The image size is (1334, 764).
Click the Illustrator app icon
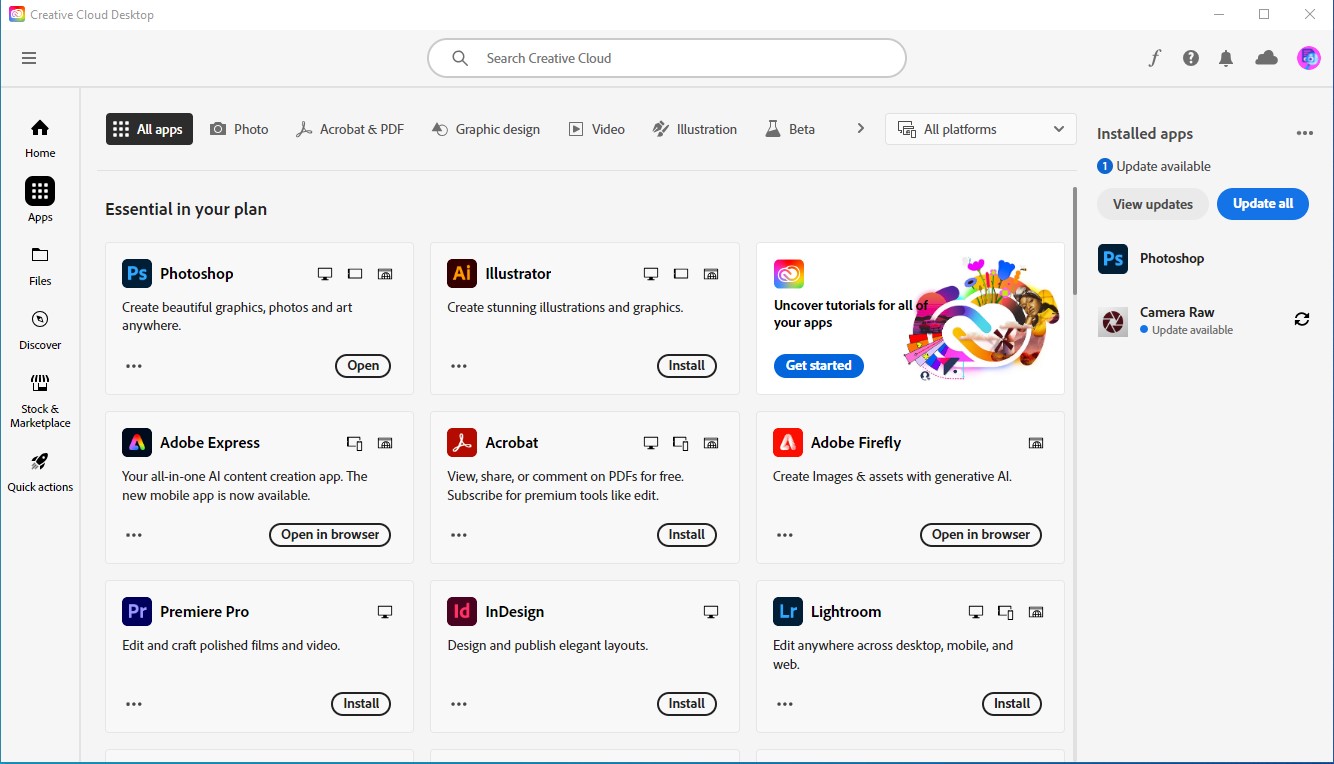(462, 273)
